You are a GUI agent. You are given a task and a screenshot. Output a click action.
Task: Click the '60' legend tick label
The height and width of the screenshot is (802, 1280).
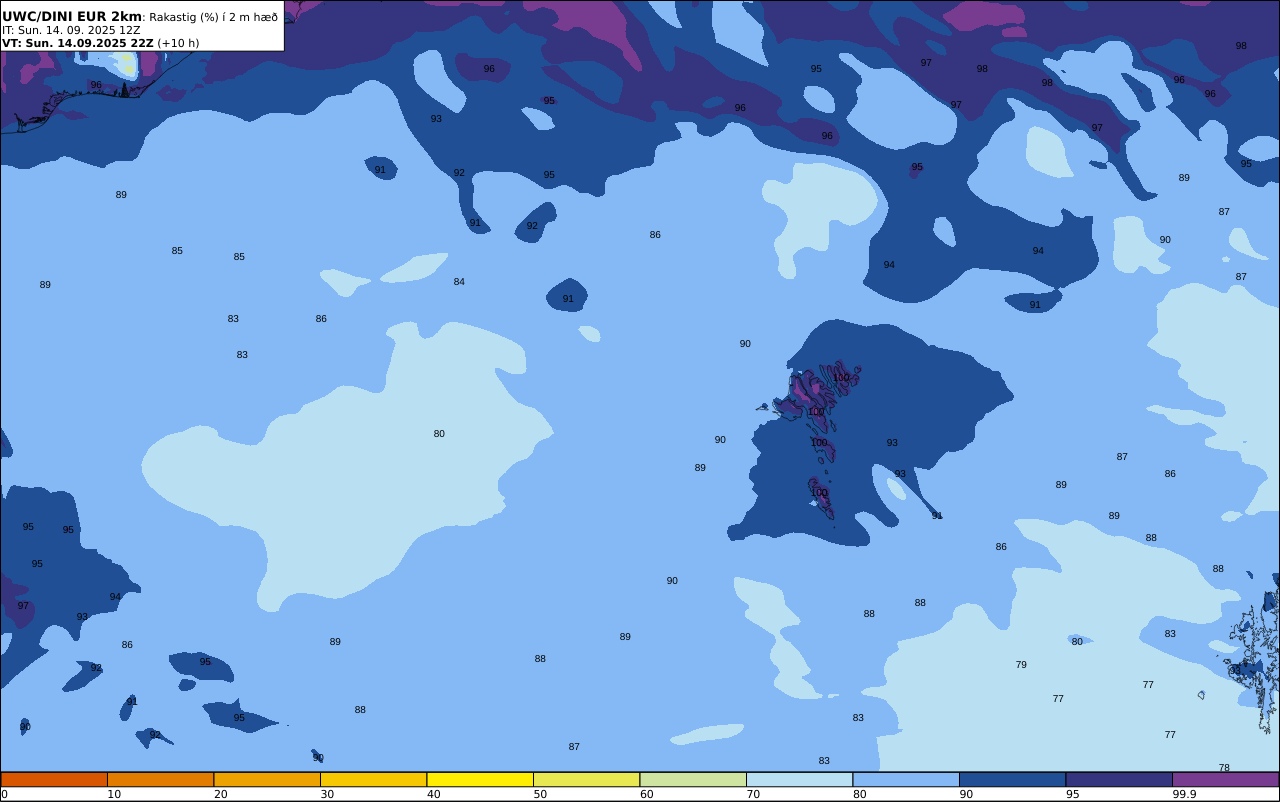pyautogui.click(x=647, y=794)
